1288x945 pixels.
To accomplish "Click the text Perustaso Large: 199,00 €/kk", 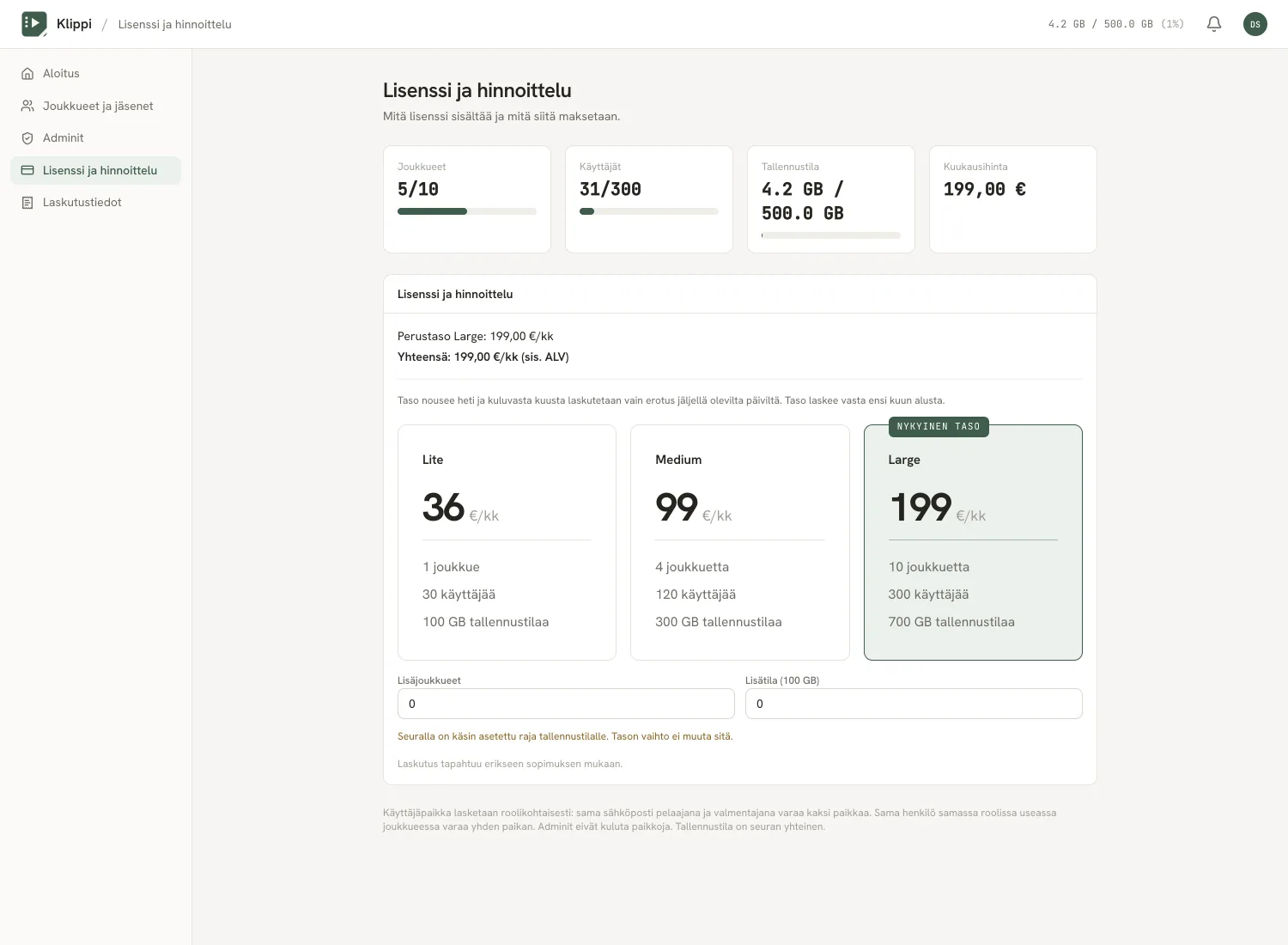I will pyautogui.click(x=476, y=337).
